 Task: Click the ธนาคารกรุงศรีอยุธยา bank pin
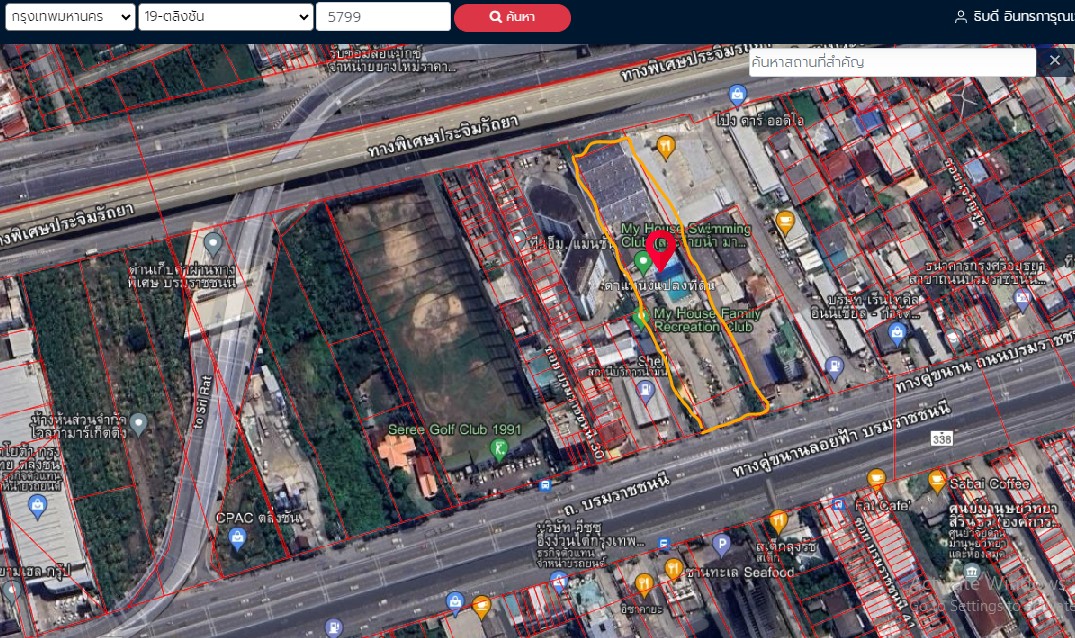point(1022,300)
